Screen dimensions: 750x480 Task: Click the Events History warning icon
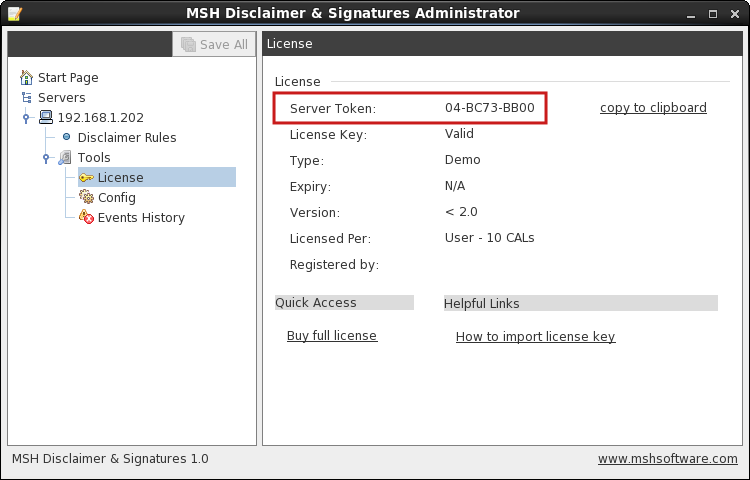[x=86, y=217]
